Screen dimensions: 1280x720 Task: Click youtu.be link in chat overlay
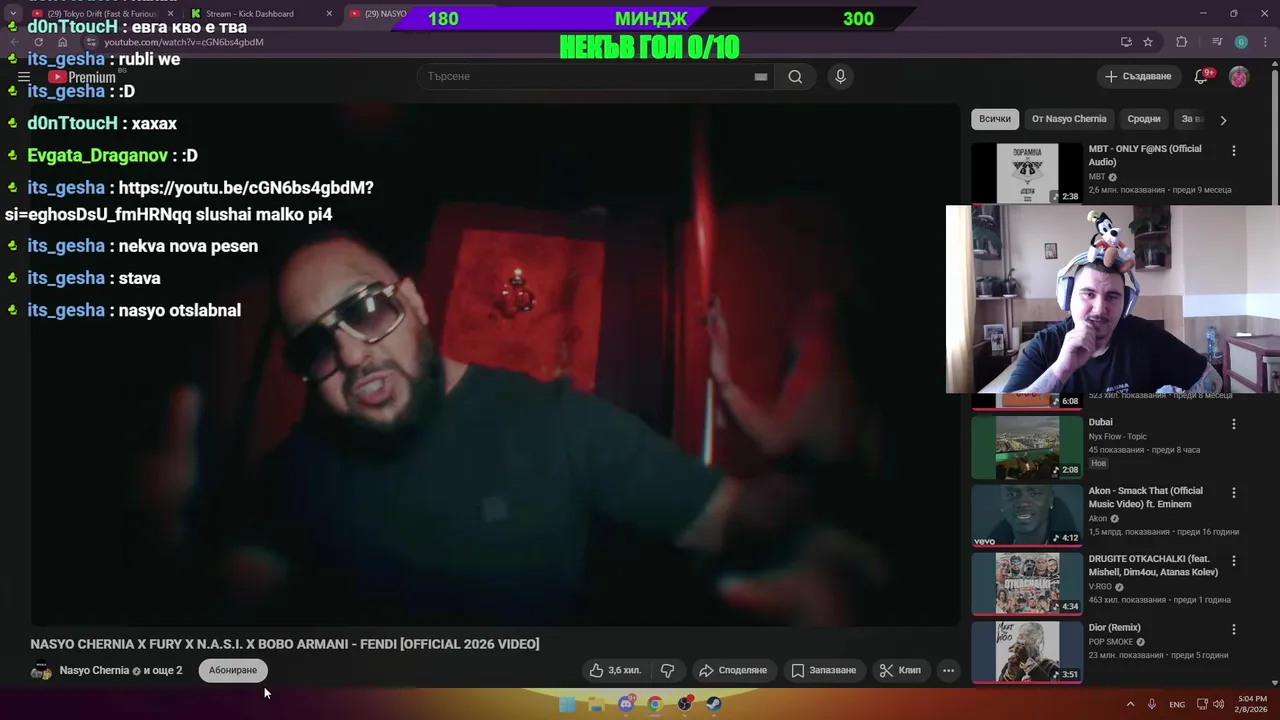(x=245, y=188)
